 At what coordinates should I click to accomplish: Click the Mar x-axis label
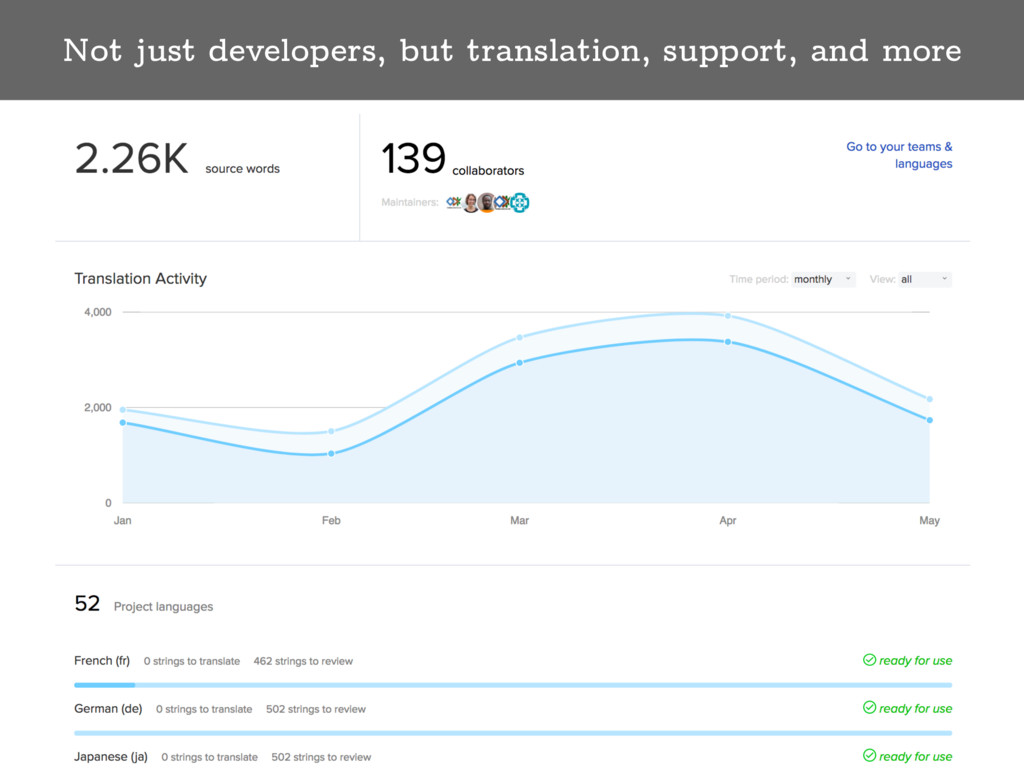pyautogui.click(x=520, y=520)
